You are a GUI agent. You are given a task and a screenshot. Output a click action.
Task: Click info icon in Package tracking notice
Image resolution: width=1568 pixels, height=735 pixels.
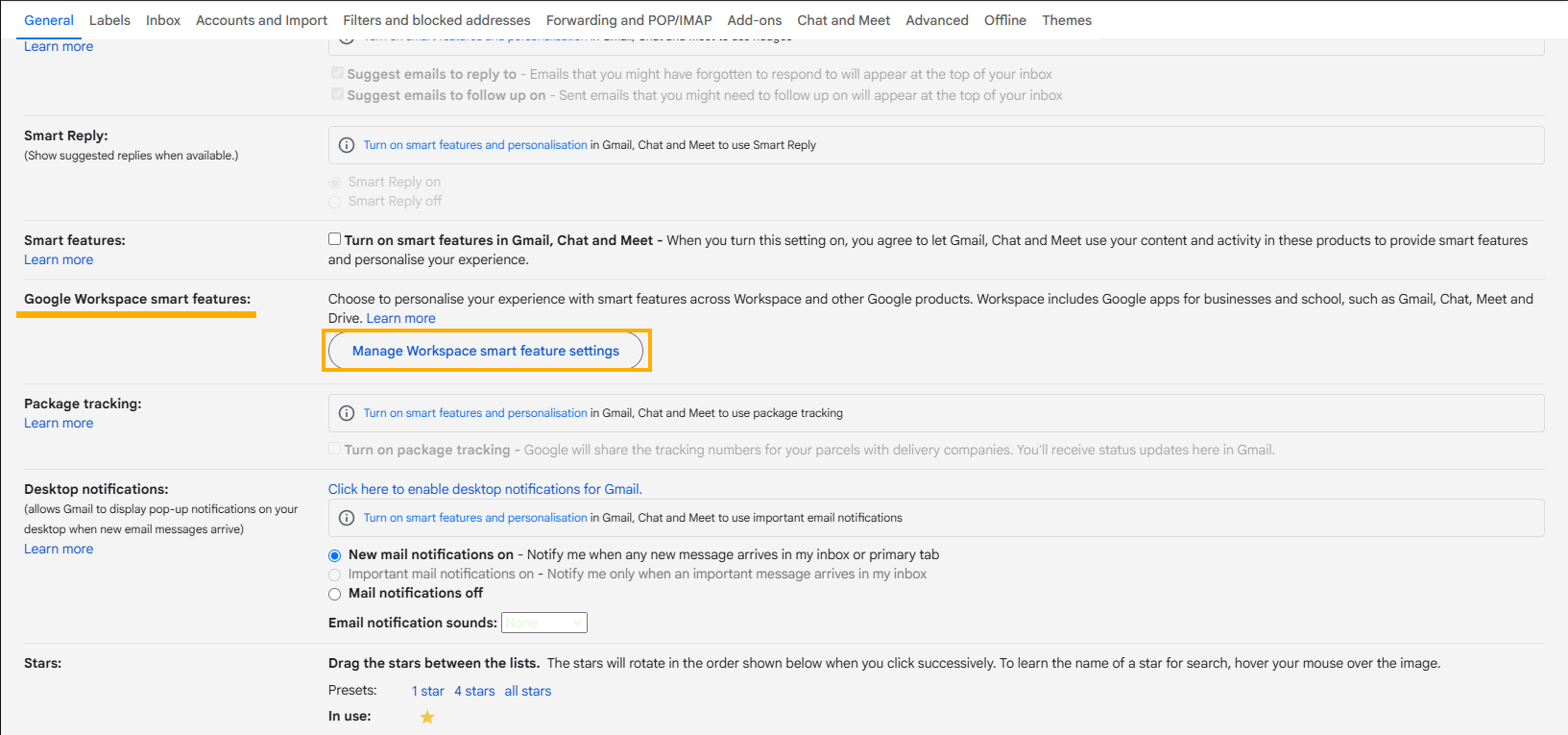click(347, 413)
